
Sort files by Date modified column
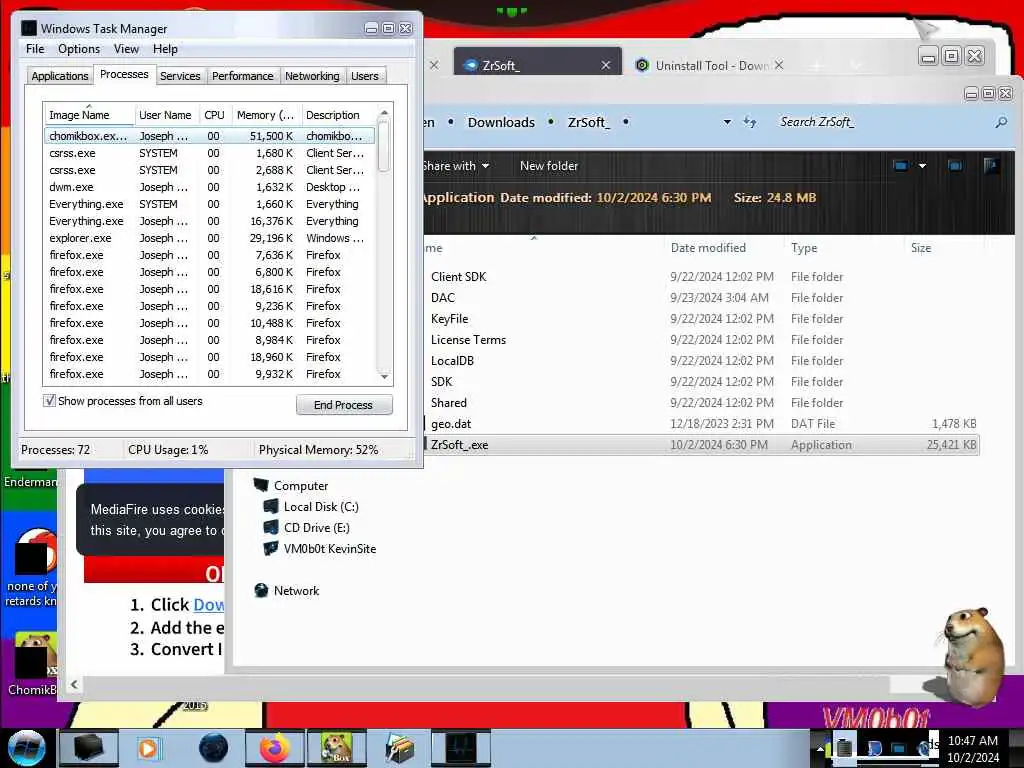point(708,248)
